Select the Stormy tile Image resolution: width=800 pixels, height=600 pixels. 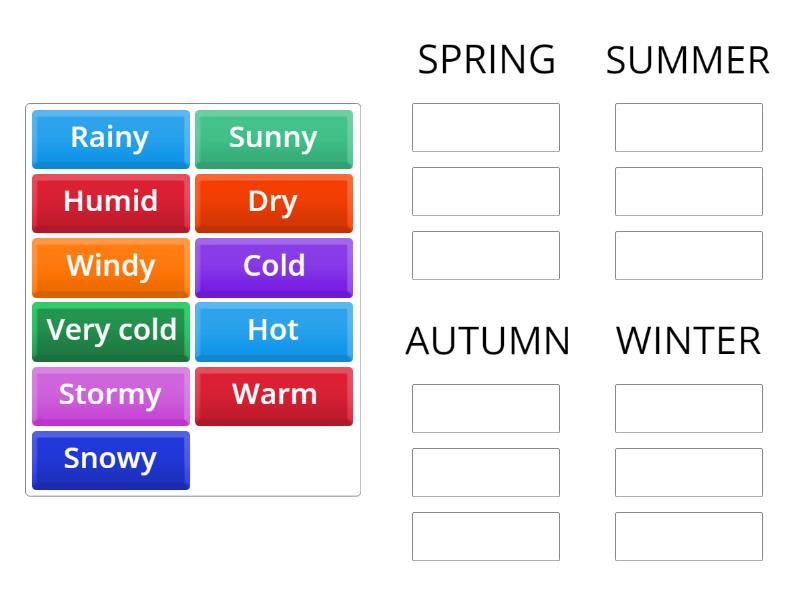pos(110,395)
